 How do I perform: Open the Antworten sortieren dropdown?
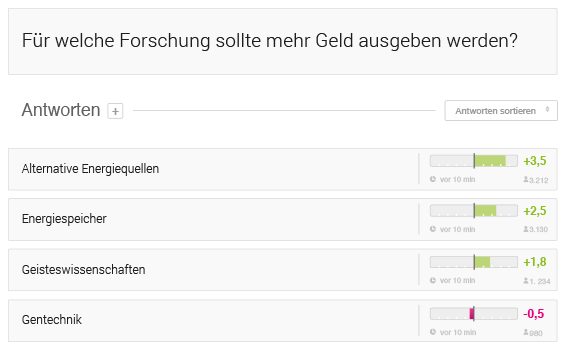click(x=501, y=111)
